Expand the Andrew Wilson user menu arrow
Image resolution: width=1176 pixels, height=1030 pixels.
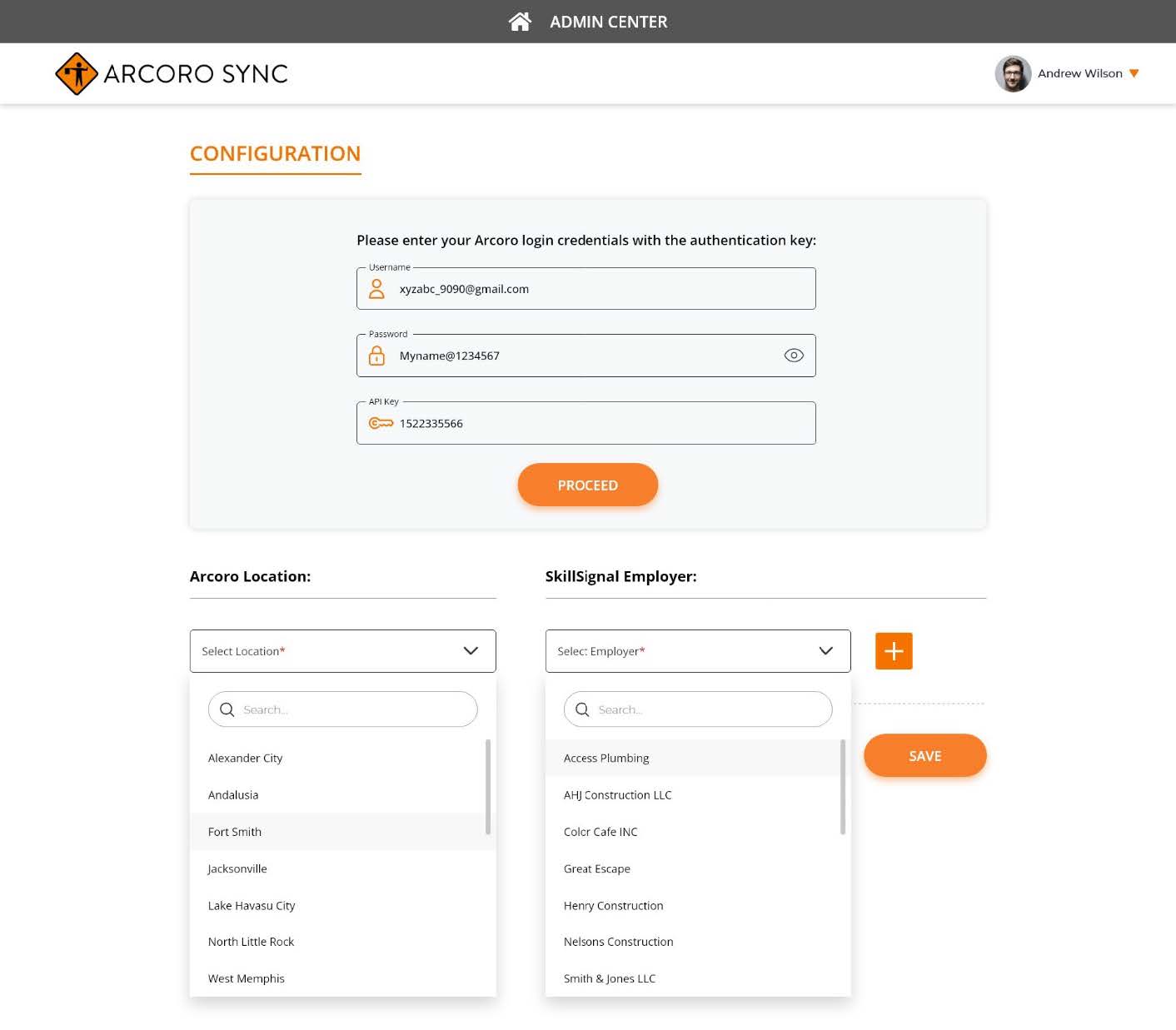(1134, 73)
